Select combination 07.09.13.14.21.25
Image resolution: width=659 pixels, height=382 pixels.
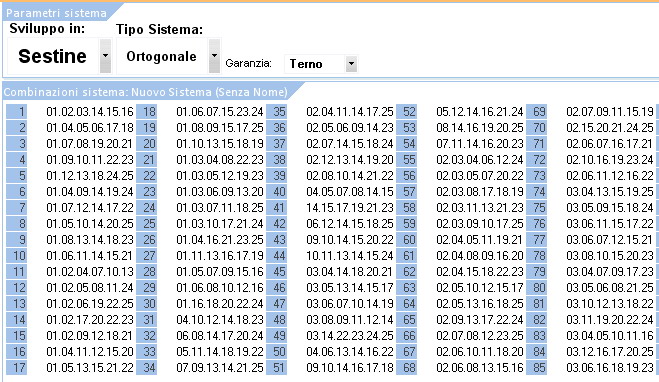coord(220,368)
